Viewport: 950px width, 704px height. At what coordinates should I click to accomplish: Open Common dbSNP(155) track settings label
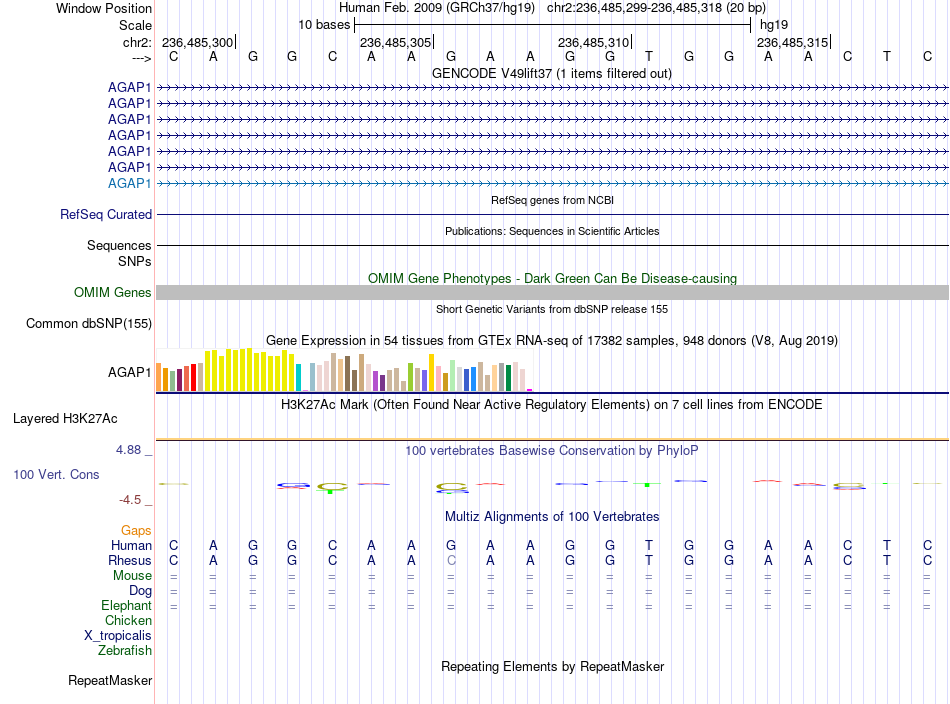click(x=89, y=324)
